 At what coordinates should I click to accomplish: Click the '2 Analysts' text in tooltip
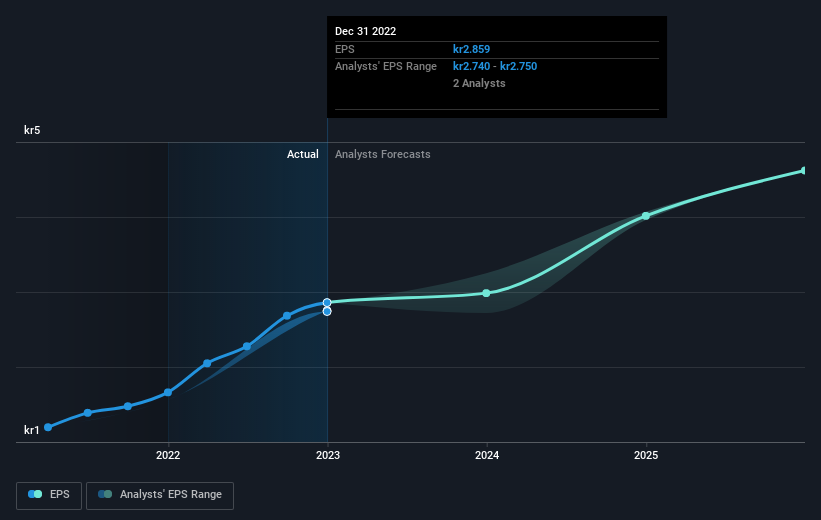click(479, 84)
